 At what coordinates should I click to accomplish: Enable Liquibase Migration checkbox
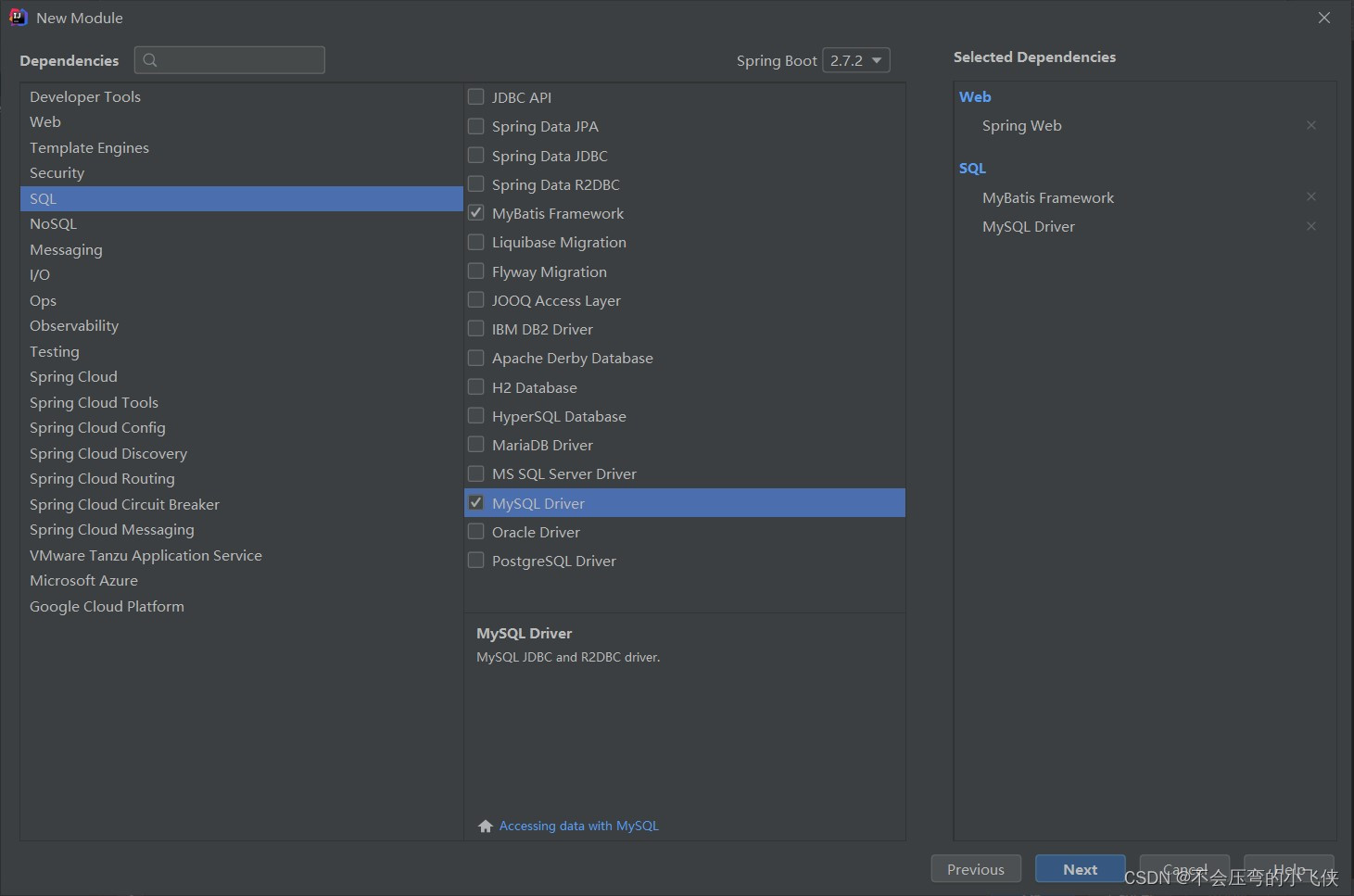(x=475, y=242)
